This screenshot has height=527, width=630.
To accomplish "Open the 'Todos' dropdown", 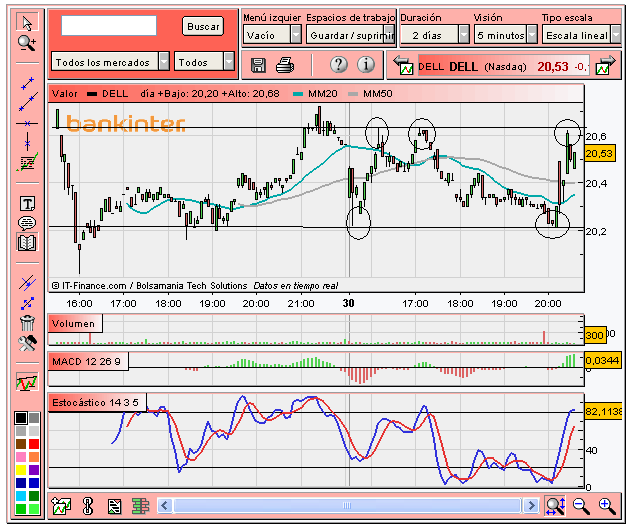I will coord(204,62).
